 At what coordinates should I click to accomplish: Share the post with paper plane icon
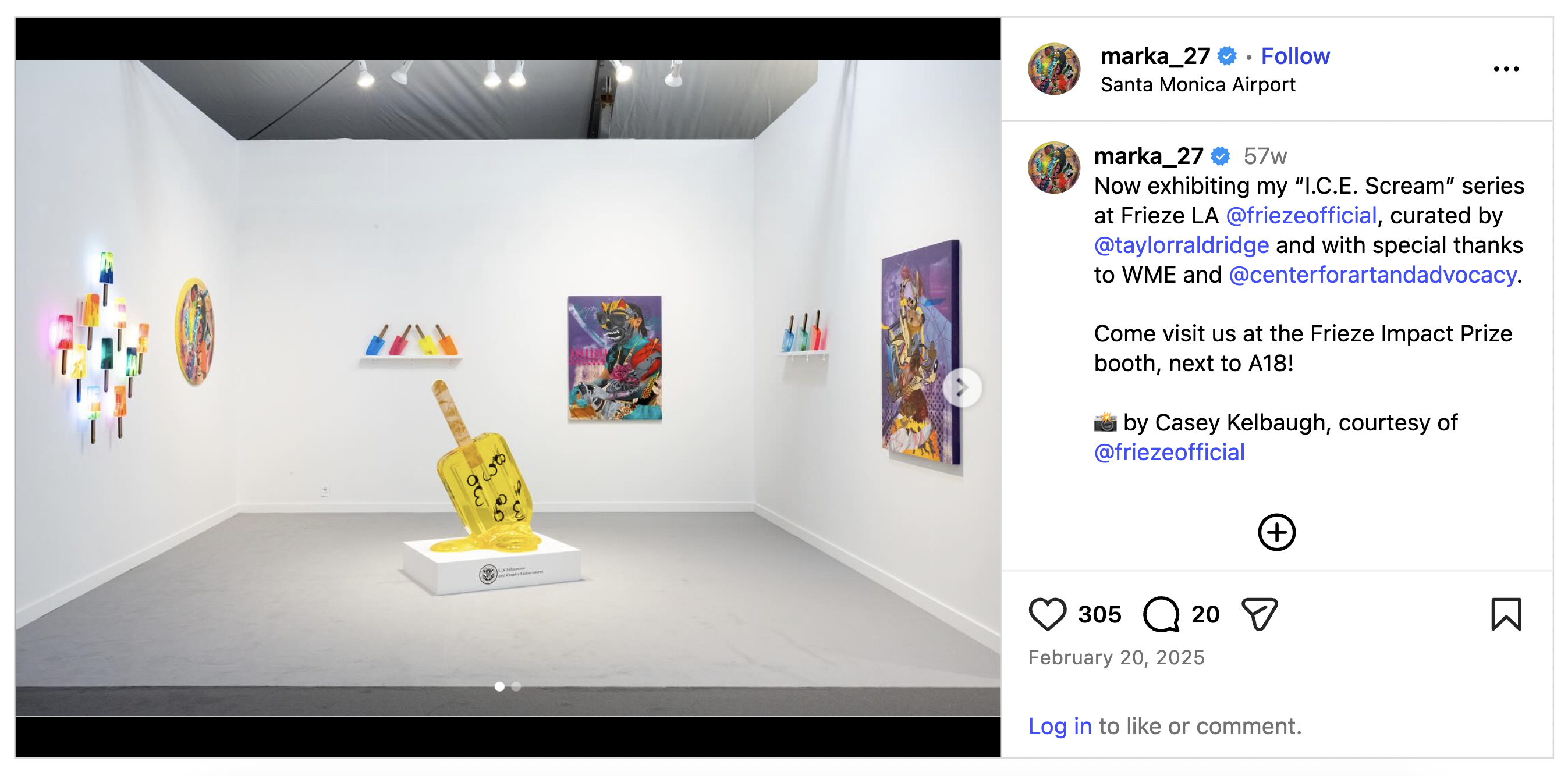pos(1259,614)
